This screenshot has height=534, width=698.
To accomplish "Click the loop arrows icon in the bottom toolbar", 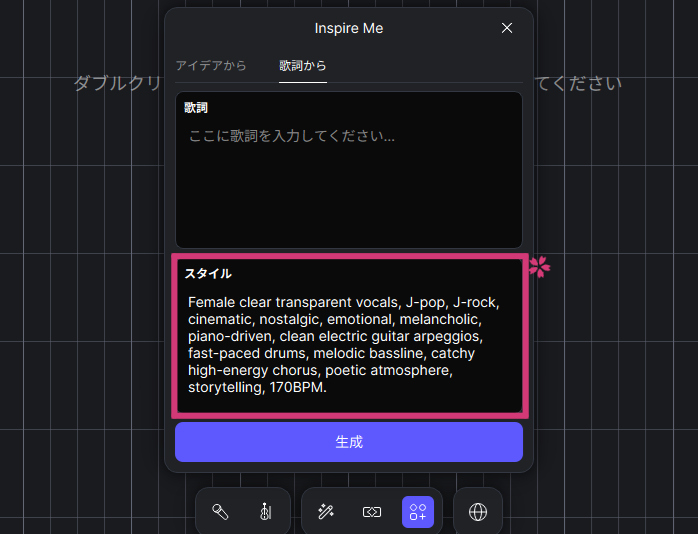I will (371, 512).
